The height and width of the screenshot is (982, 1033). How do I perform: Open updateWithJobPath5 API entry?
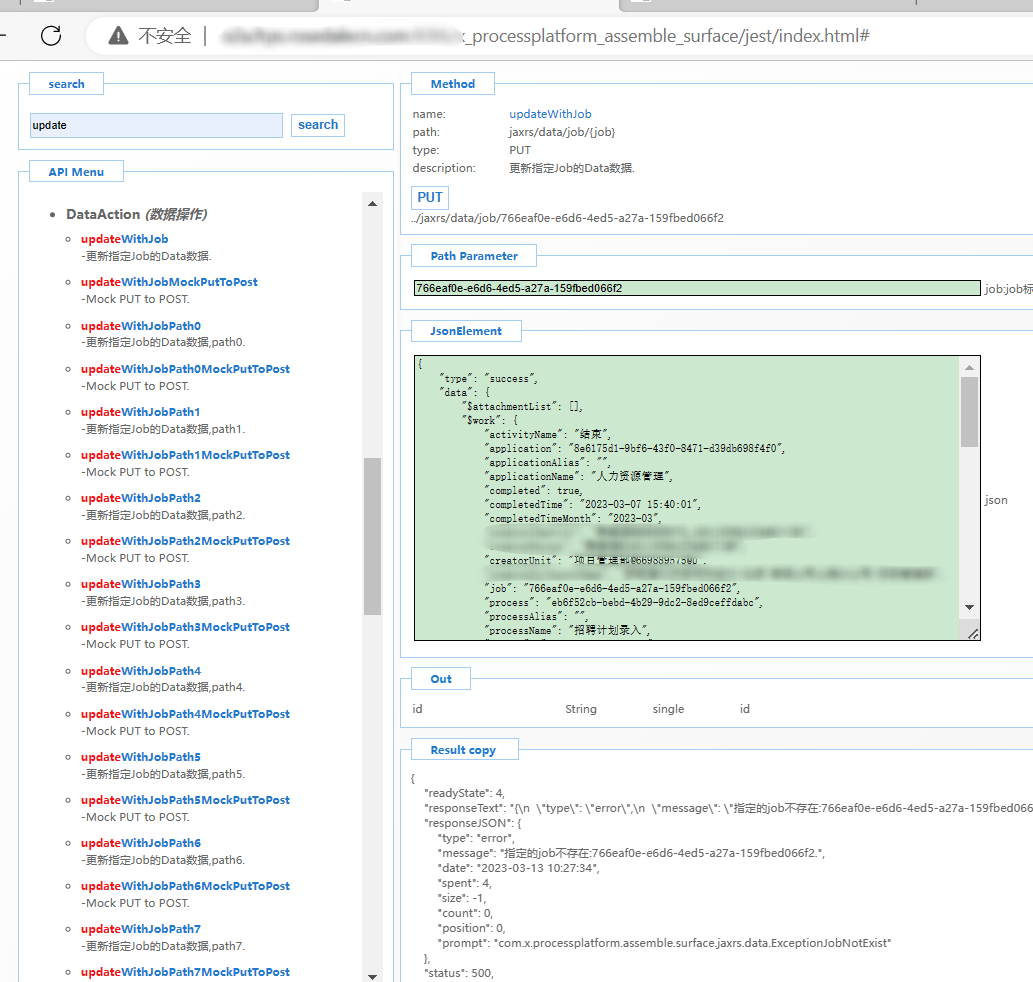pos(140,757)
